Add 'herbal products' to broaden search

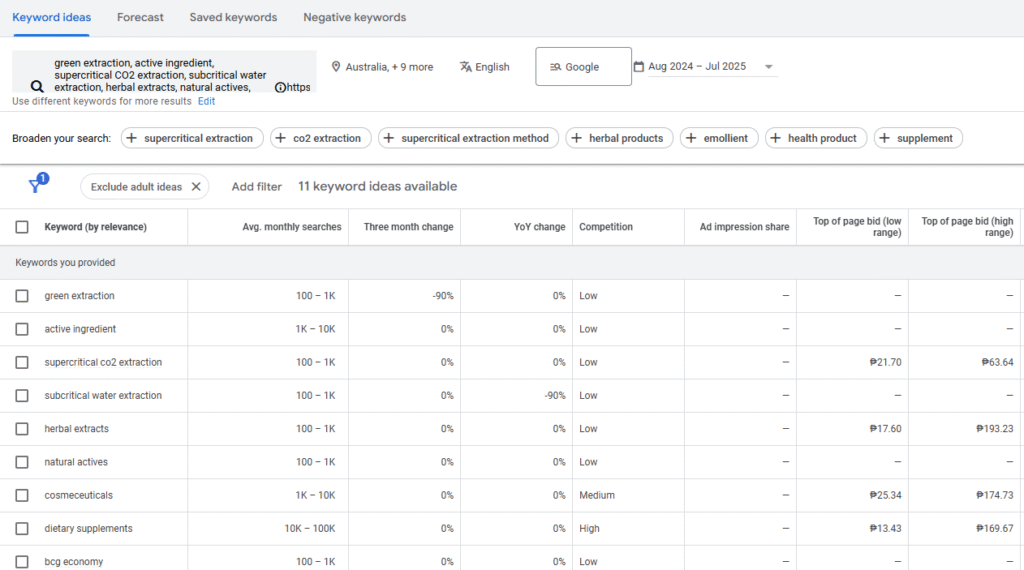pyautogui.click(x=616, y=138)
